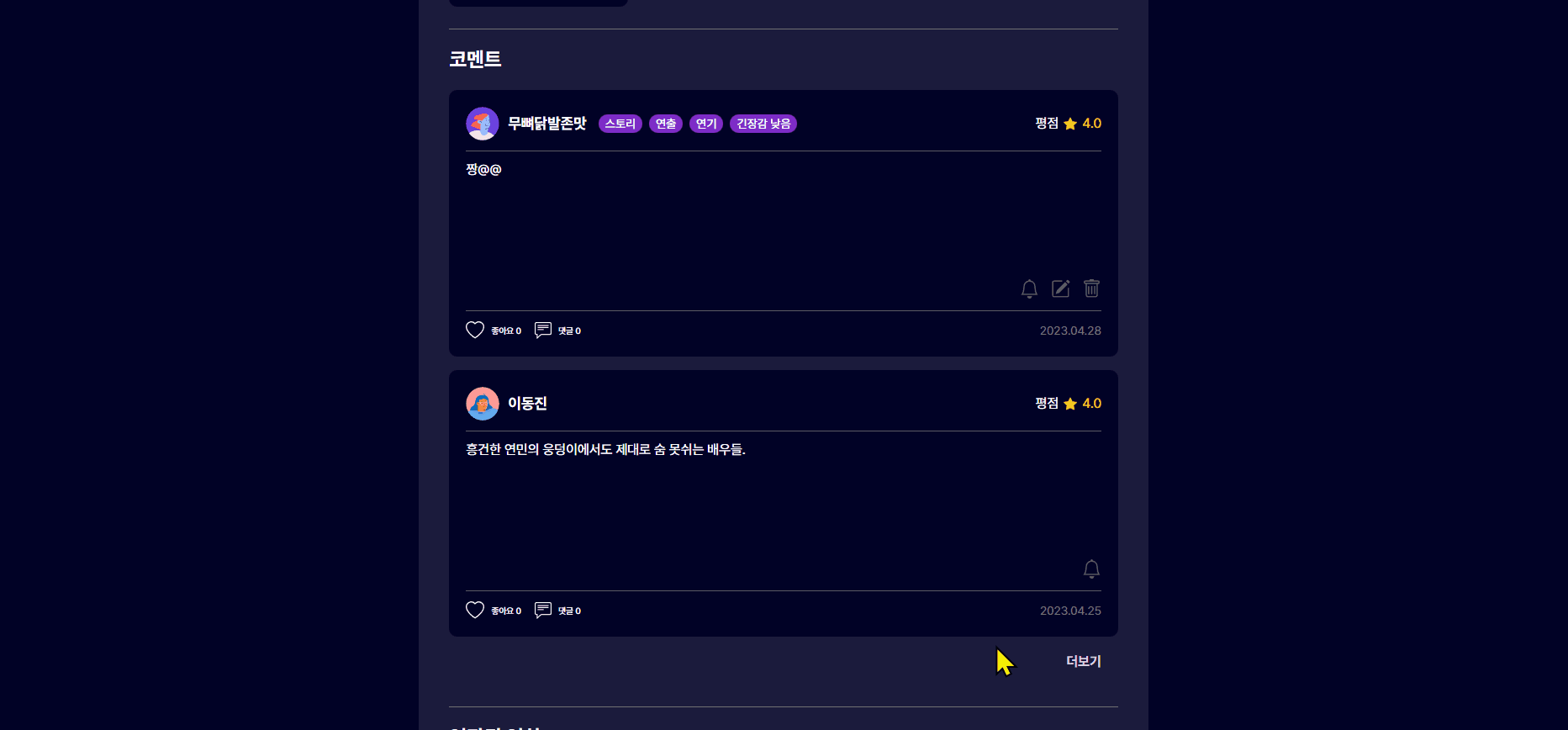Delete the 짱@@ comment via trash icon
This screenshot has width=1568, height=730.
[x=1091, y=288]
